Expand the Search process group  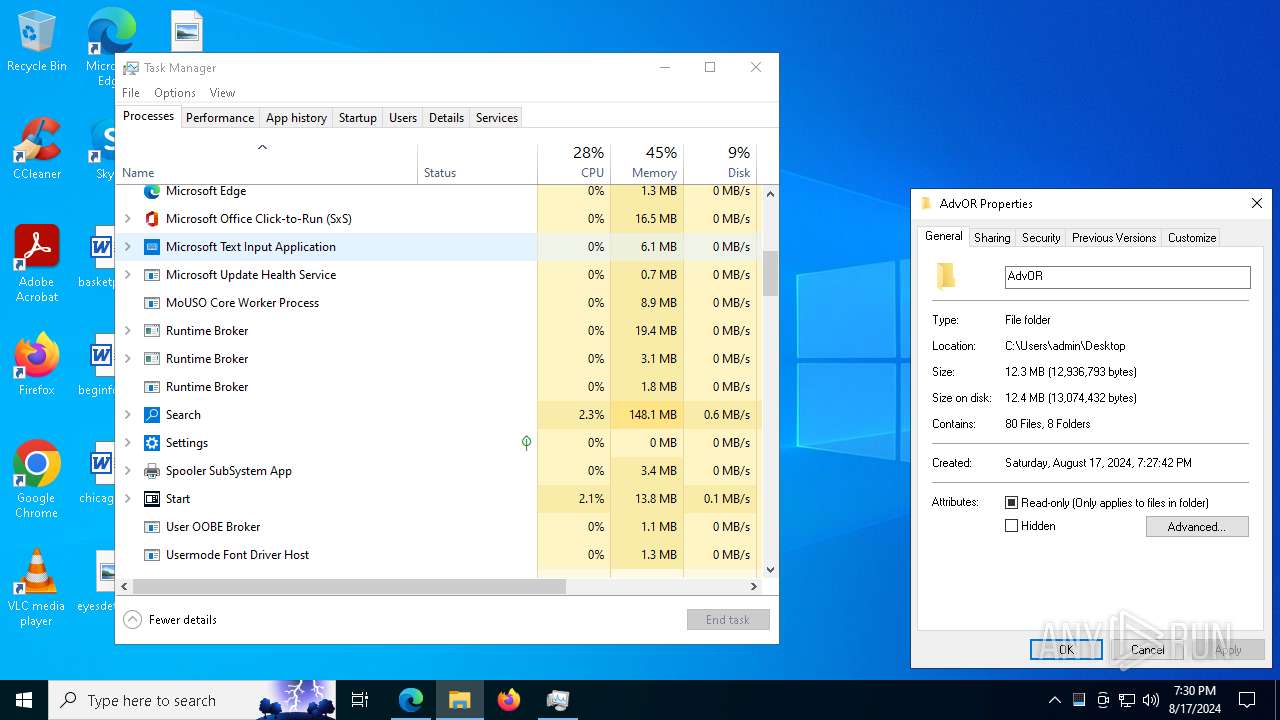point(127,415)
